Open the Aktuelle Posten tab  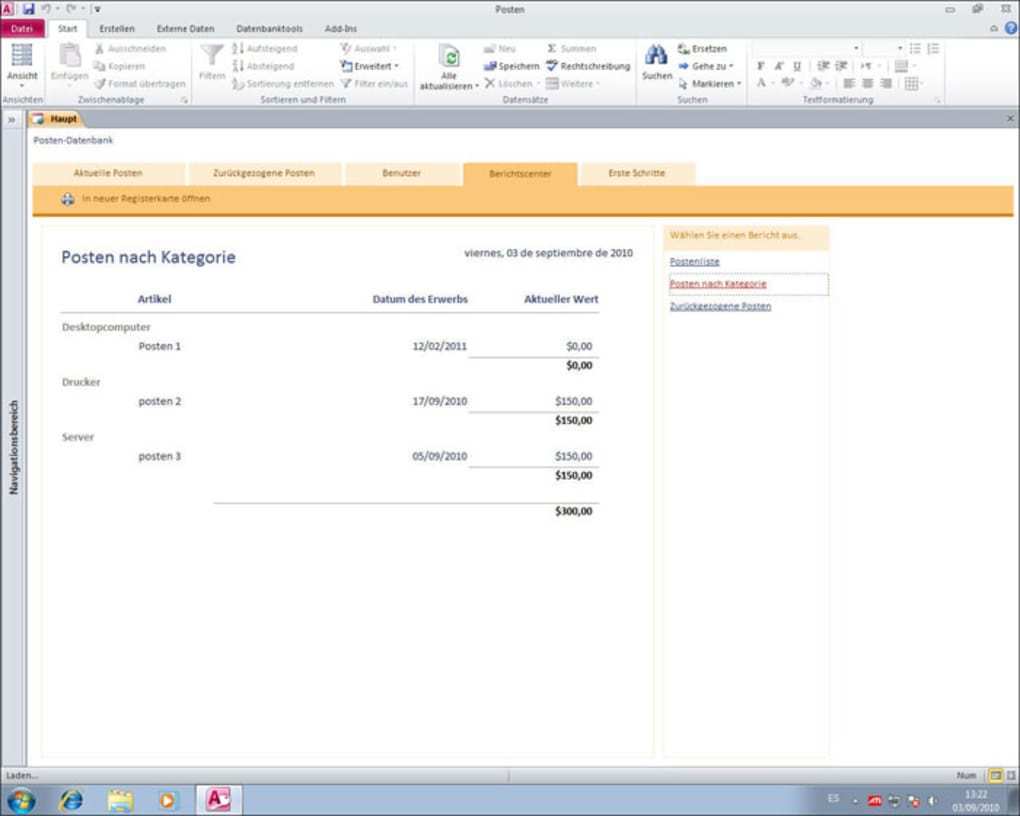click(108, 173)
